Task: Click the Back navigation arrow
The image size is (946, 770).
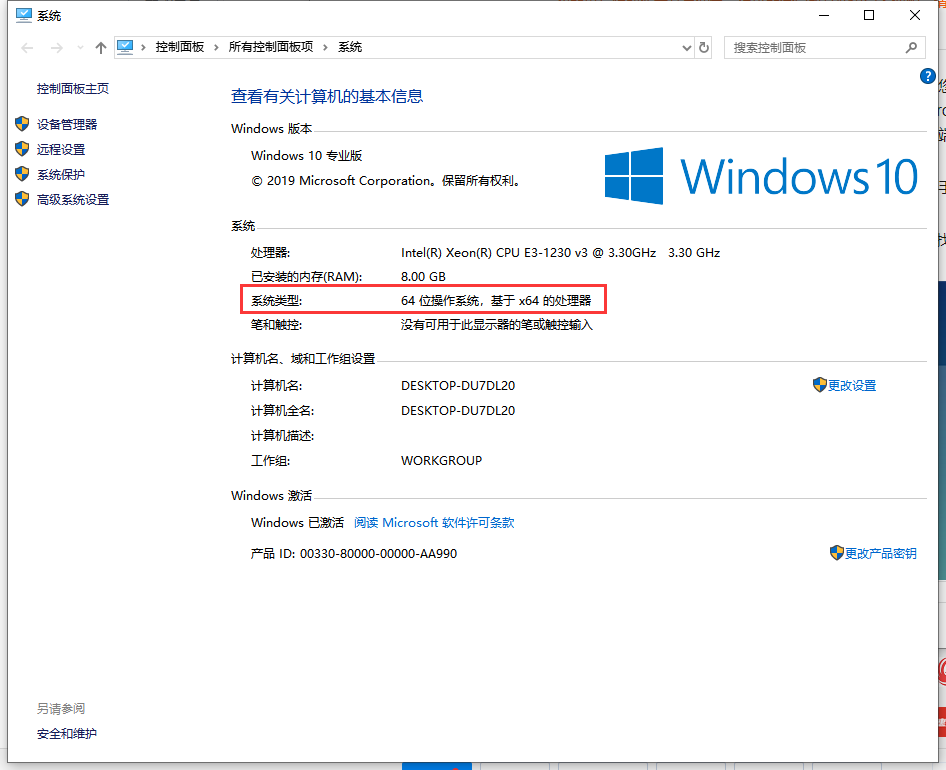Action: coord(27,48)
